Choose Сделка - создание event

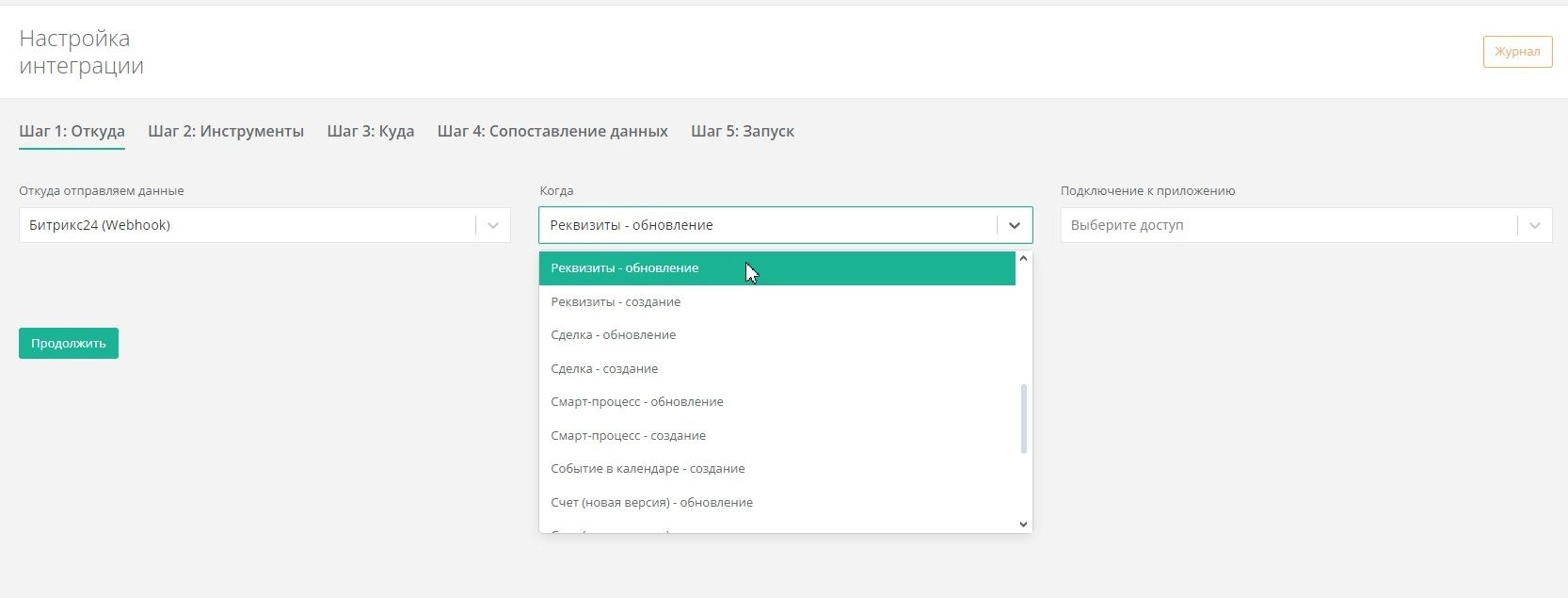click(x=604, y=369)
